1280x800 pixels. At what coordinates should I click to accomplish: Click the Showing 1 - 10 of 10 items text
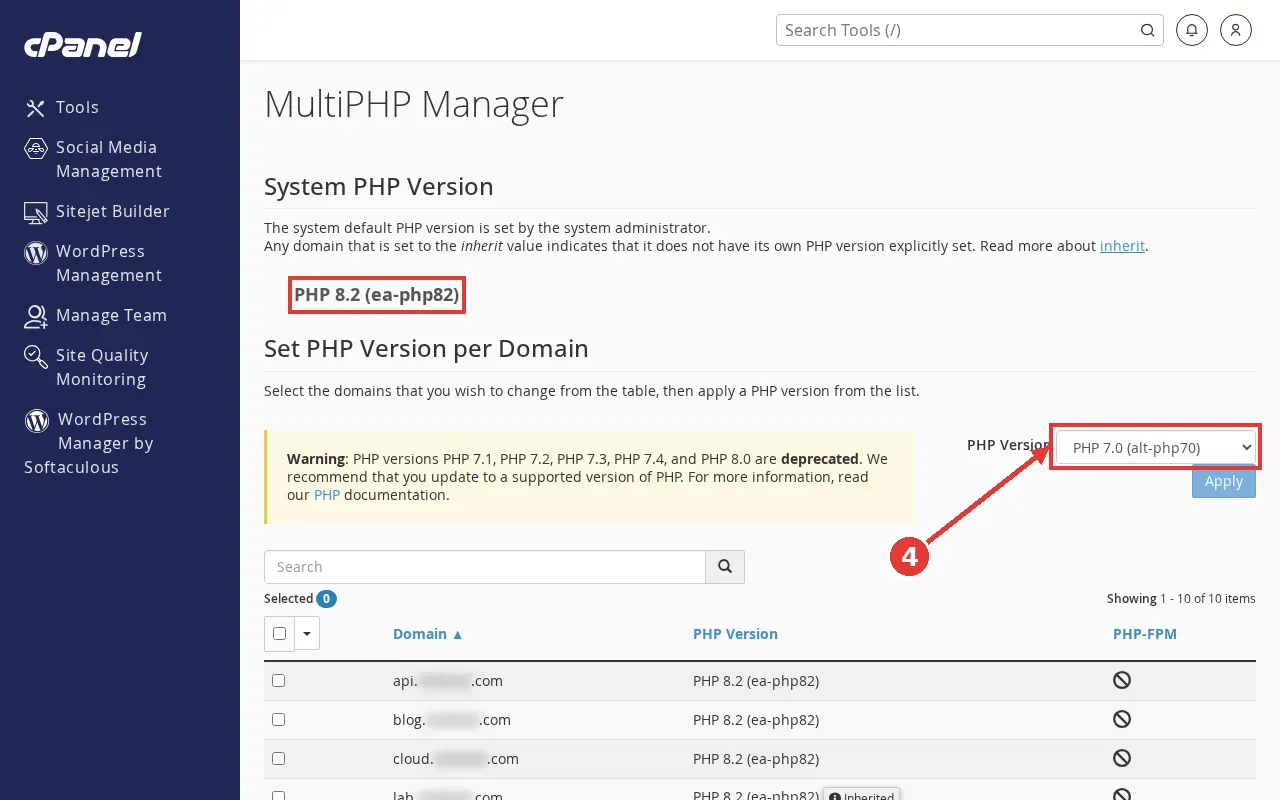pyautogui.click(x=1181, y=599)
